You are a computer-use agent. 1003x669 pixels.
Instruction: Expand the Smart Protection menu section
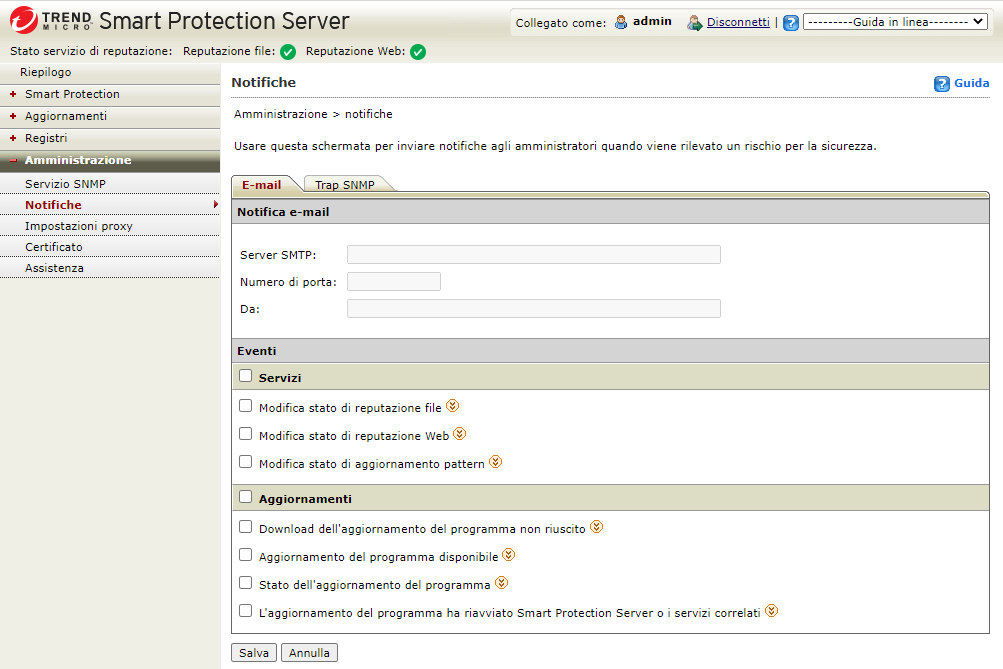click(x=72, y=94)
